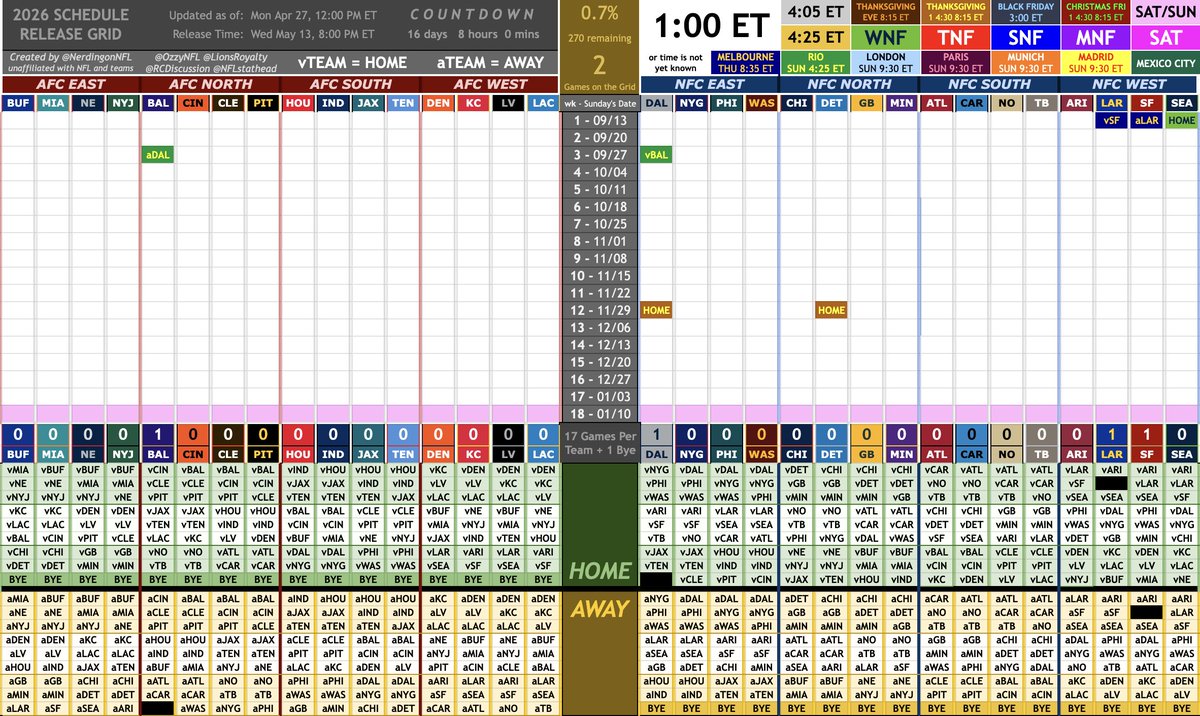
Task: Click the Black Friday 3:00 ET cell
Action: (1024, 13)
